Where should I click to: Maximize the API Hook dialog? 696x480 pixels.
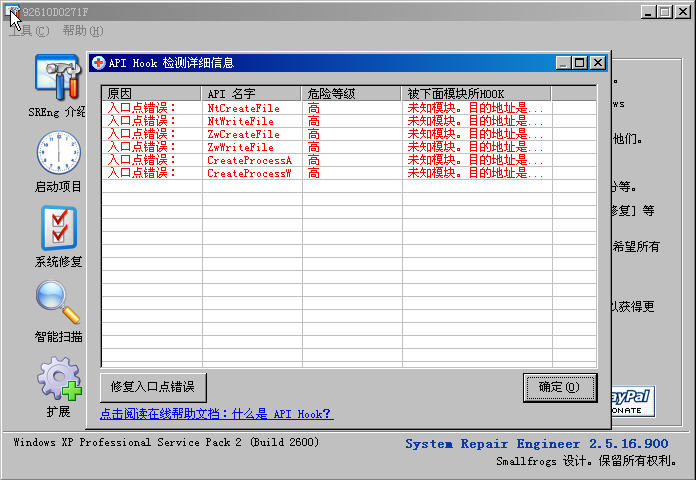(580, 63)
